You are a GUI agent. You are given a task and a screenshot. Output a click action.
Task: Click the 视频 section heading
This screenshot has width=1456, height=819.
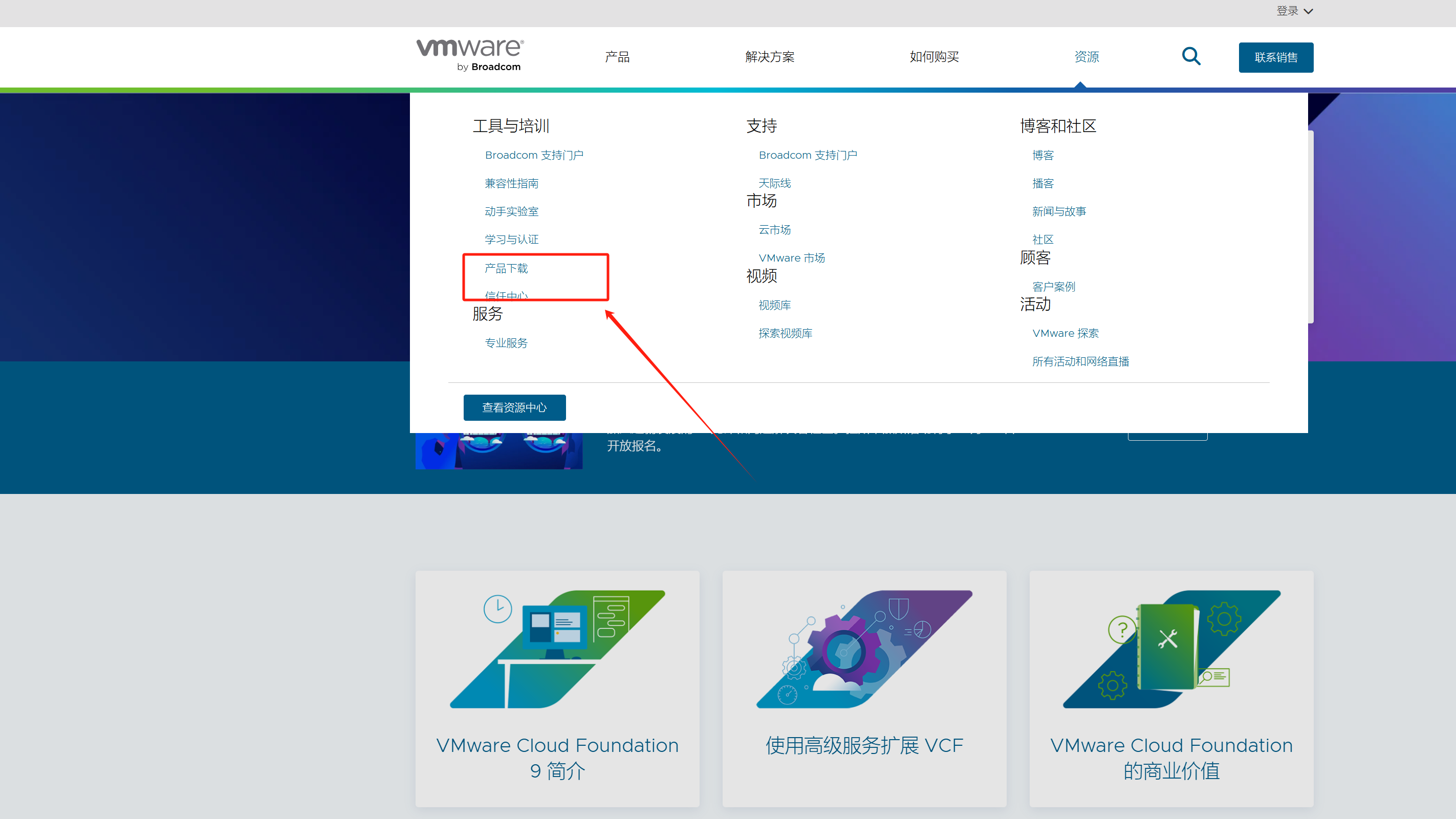point(762,276)
